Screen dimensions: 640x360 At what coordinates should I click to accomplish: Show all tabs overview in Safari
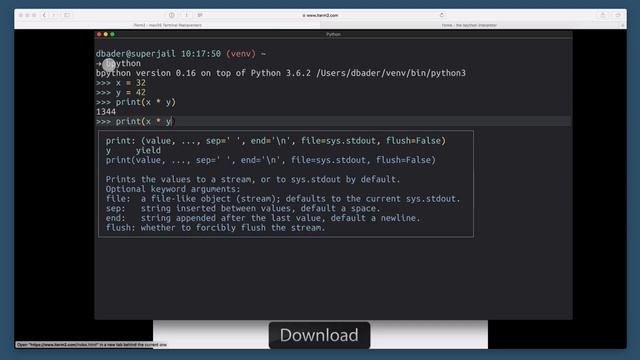pyautogui.click(x=618, y=15)
